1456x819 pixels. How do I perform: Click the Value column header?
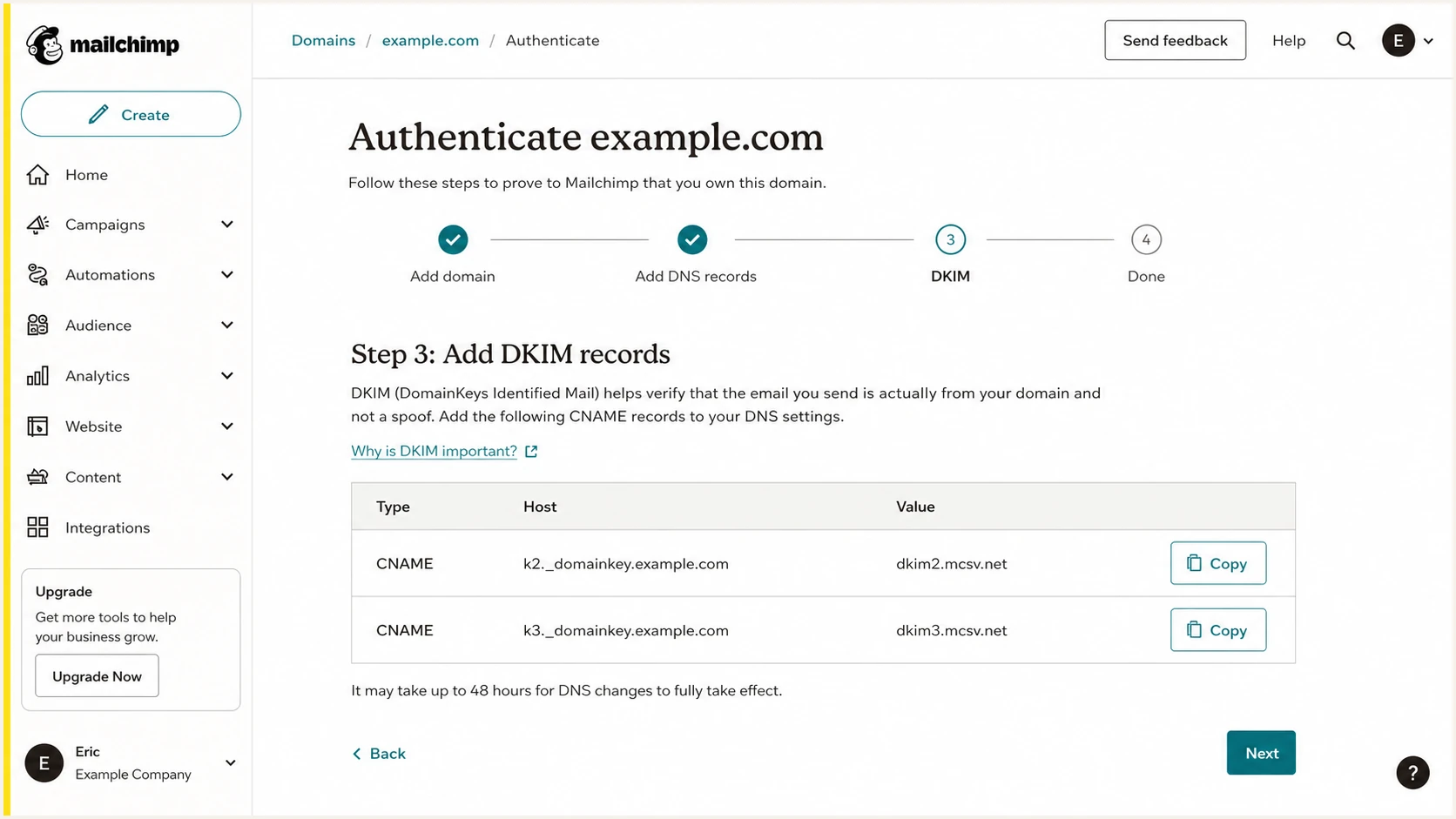click(x=915, y=507)
